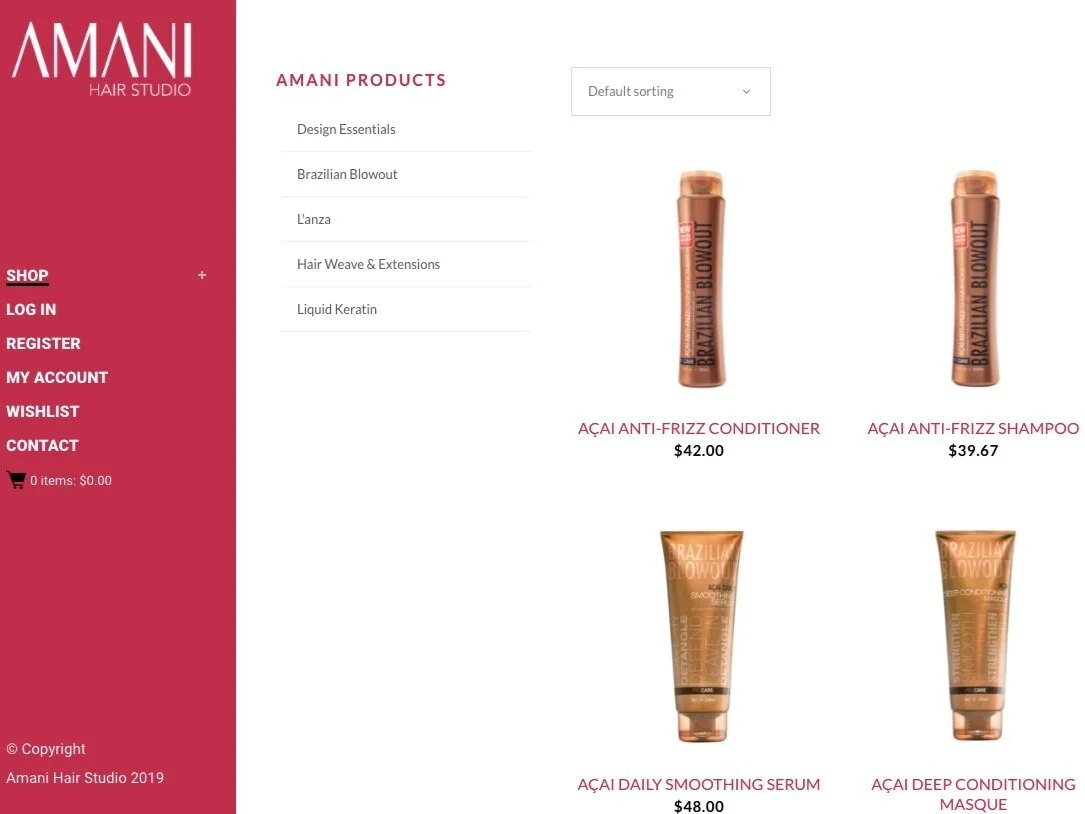Open Açai Anti-Frizz Conditioner bottle image
1085x814 pixels.
[700, 278]
